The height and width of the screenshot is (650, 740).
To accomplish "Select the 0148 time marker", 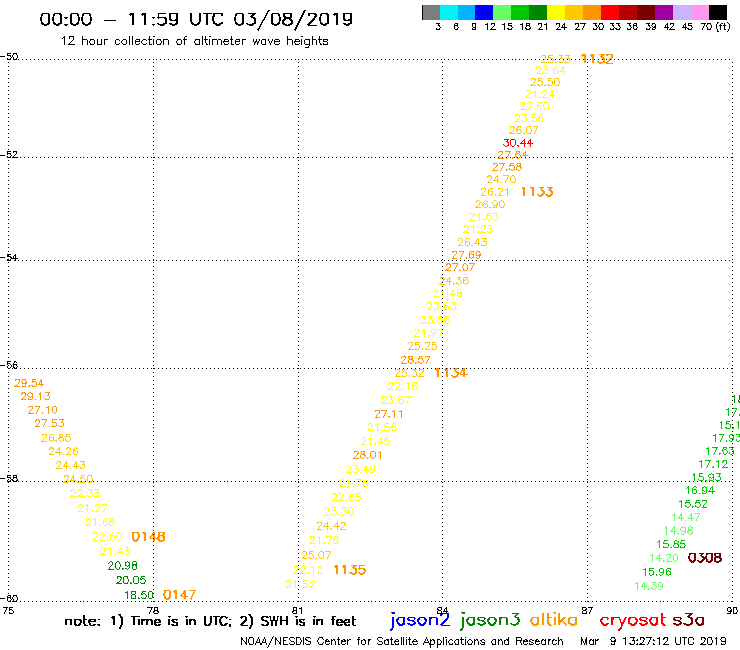I will tap(148, 537).
